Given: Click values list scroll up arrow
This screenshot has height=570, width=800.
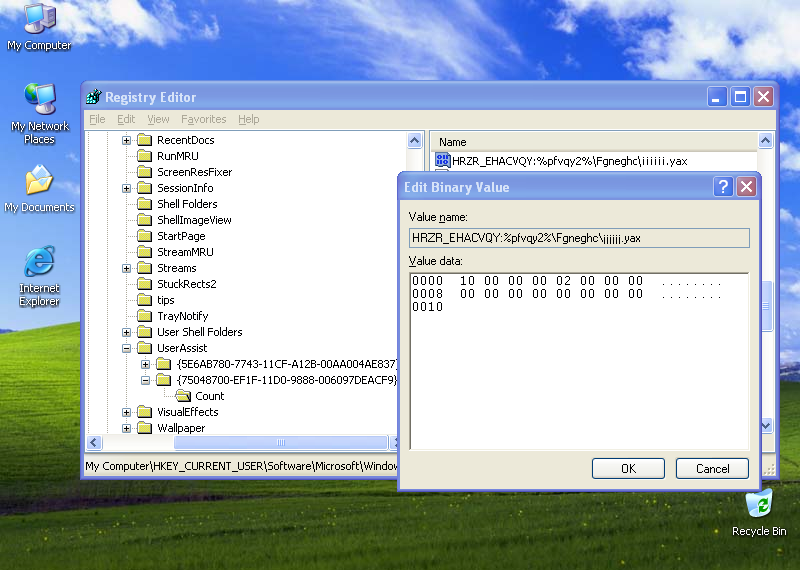Looking at the screenshot, I should pos(765,140).
